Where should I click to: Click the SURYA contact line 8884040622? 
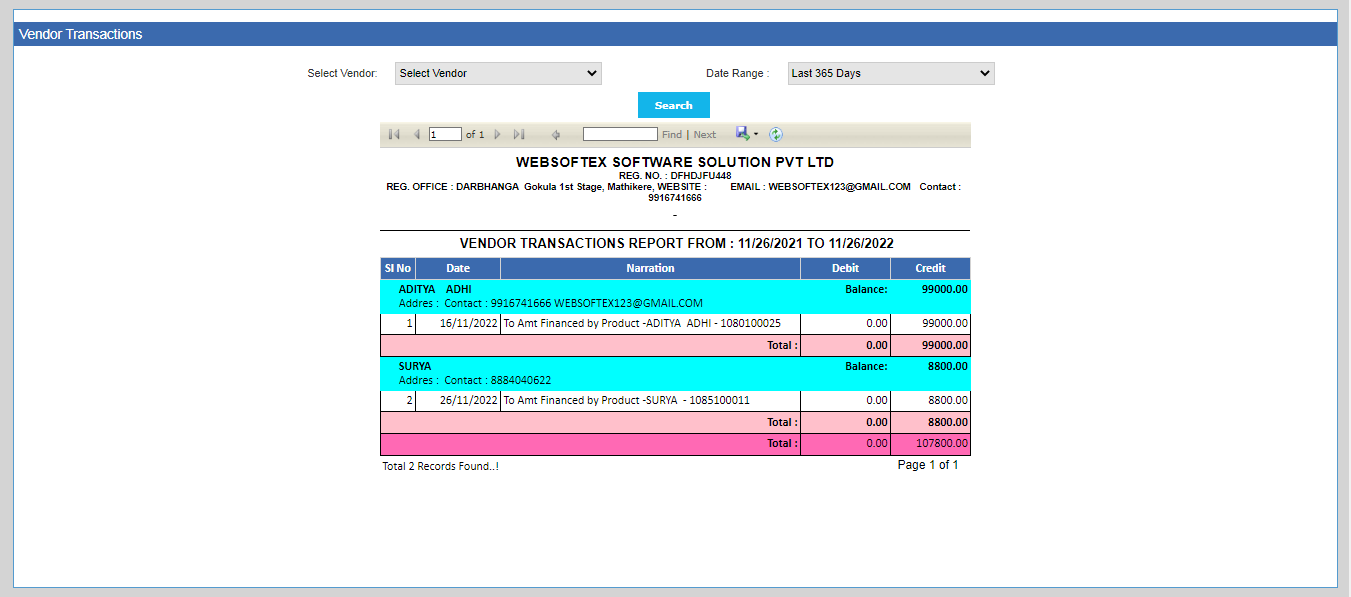click(475, 380)
